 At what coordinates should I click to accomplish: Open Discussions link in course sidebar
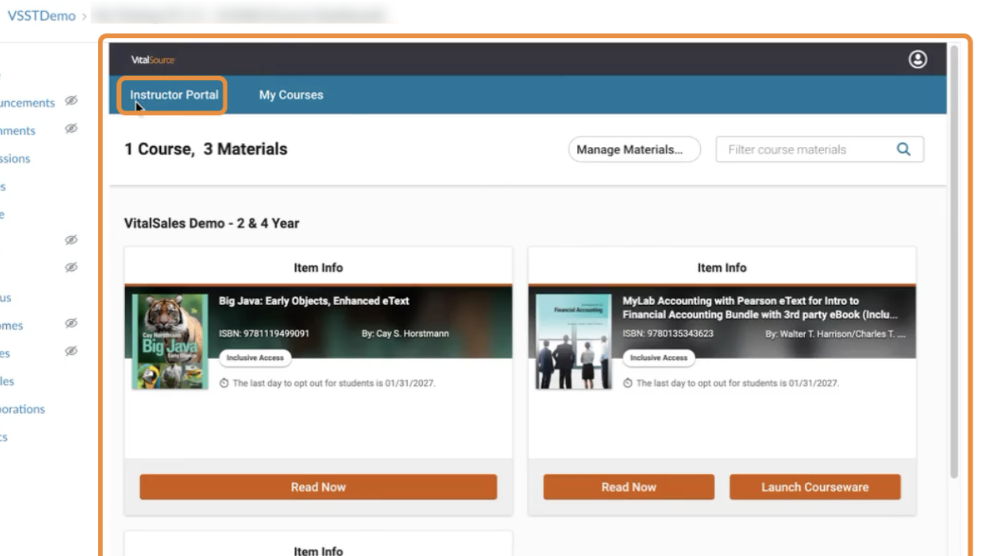15,158
